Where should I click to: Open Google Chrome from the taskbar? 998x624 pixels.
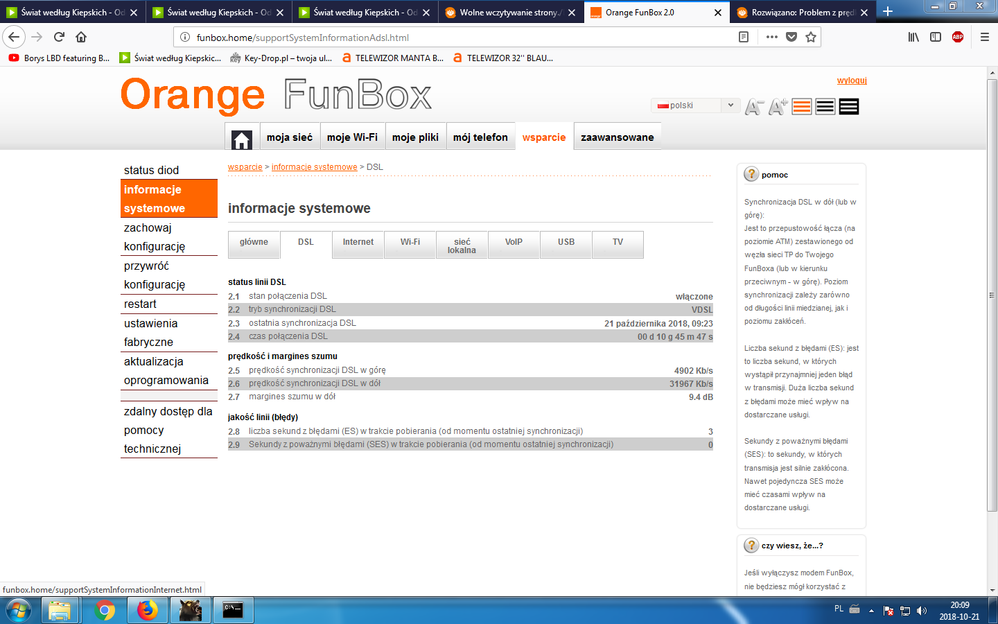(105, 608)
